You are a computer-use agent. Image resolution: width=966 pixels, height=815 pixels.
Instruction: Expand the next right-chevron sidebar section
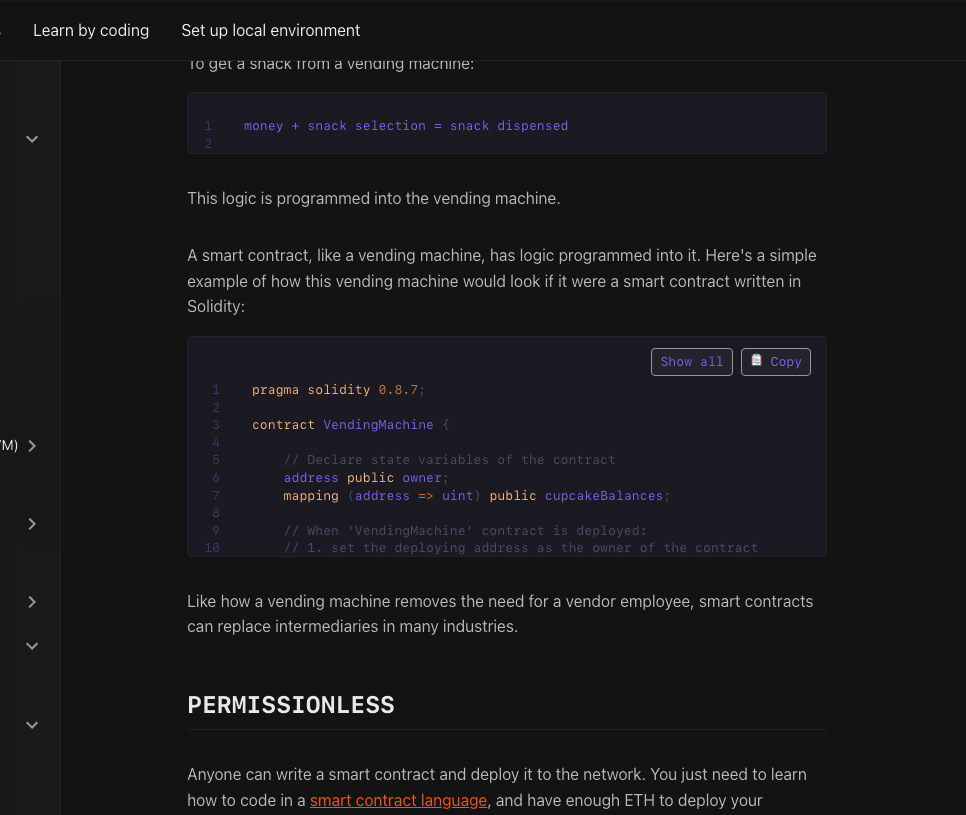pyautogui.click(x=31, y=601)
